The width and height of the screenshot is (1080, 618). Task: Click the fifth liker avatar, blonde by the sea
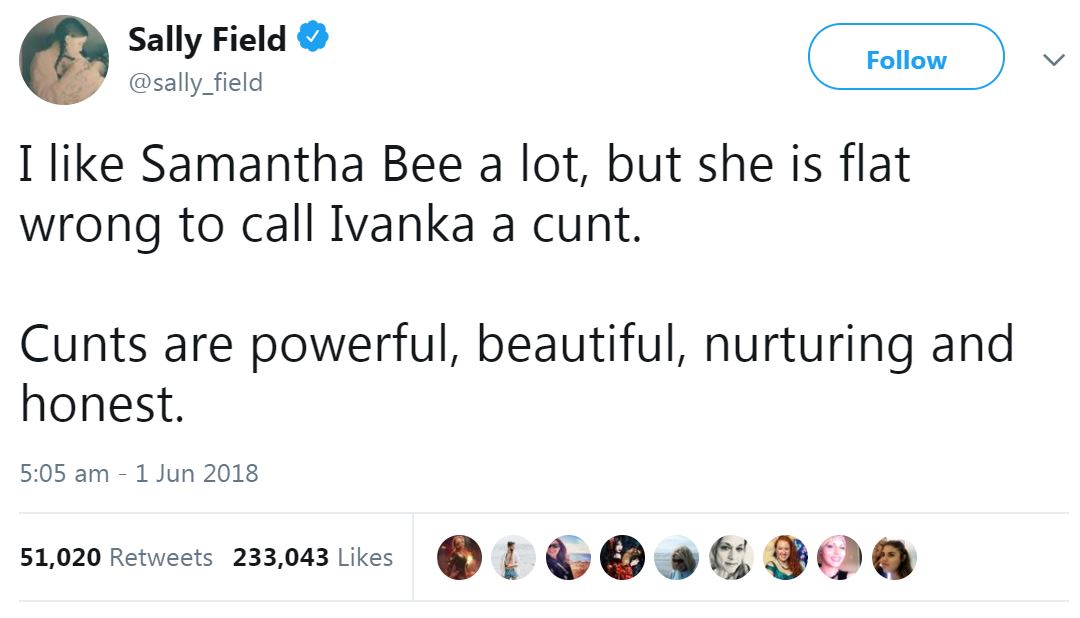[x=676, y=558]
